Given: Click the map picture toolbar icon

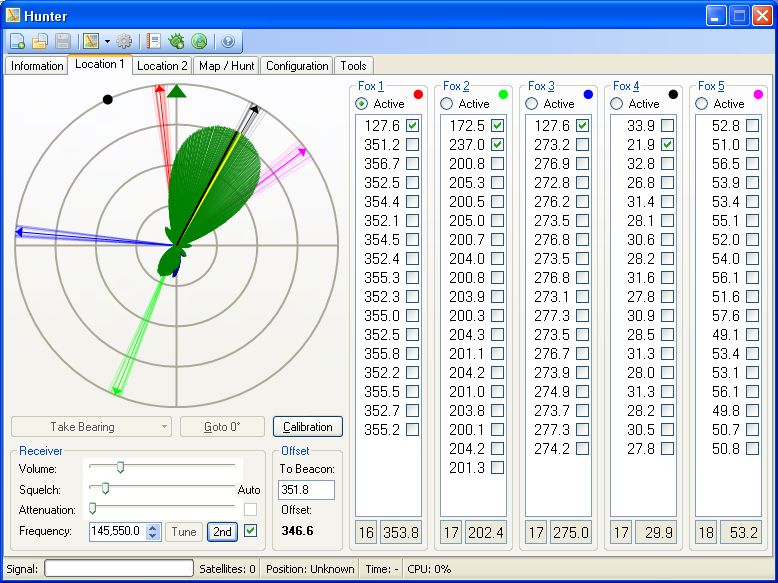Looking at the screenshot, I should (91, 41).
